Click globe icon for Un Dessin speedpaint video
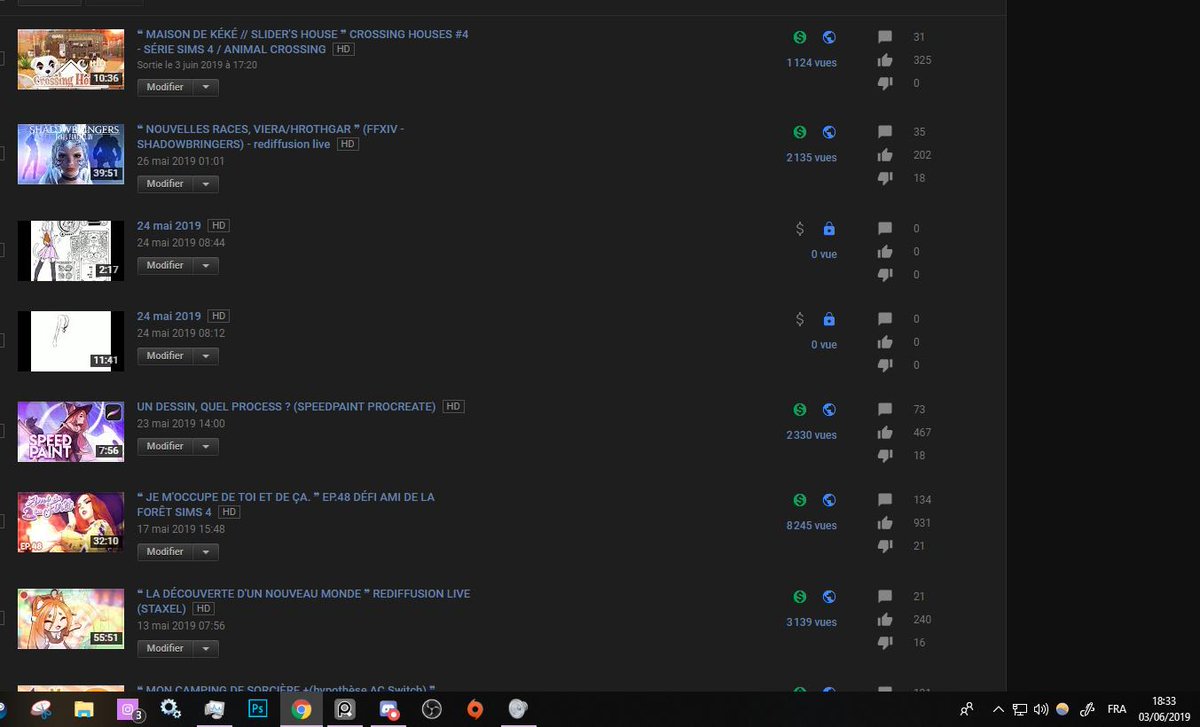Image resolution: width=1200 pixels, height=727 pixels. tap(829, 410)
